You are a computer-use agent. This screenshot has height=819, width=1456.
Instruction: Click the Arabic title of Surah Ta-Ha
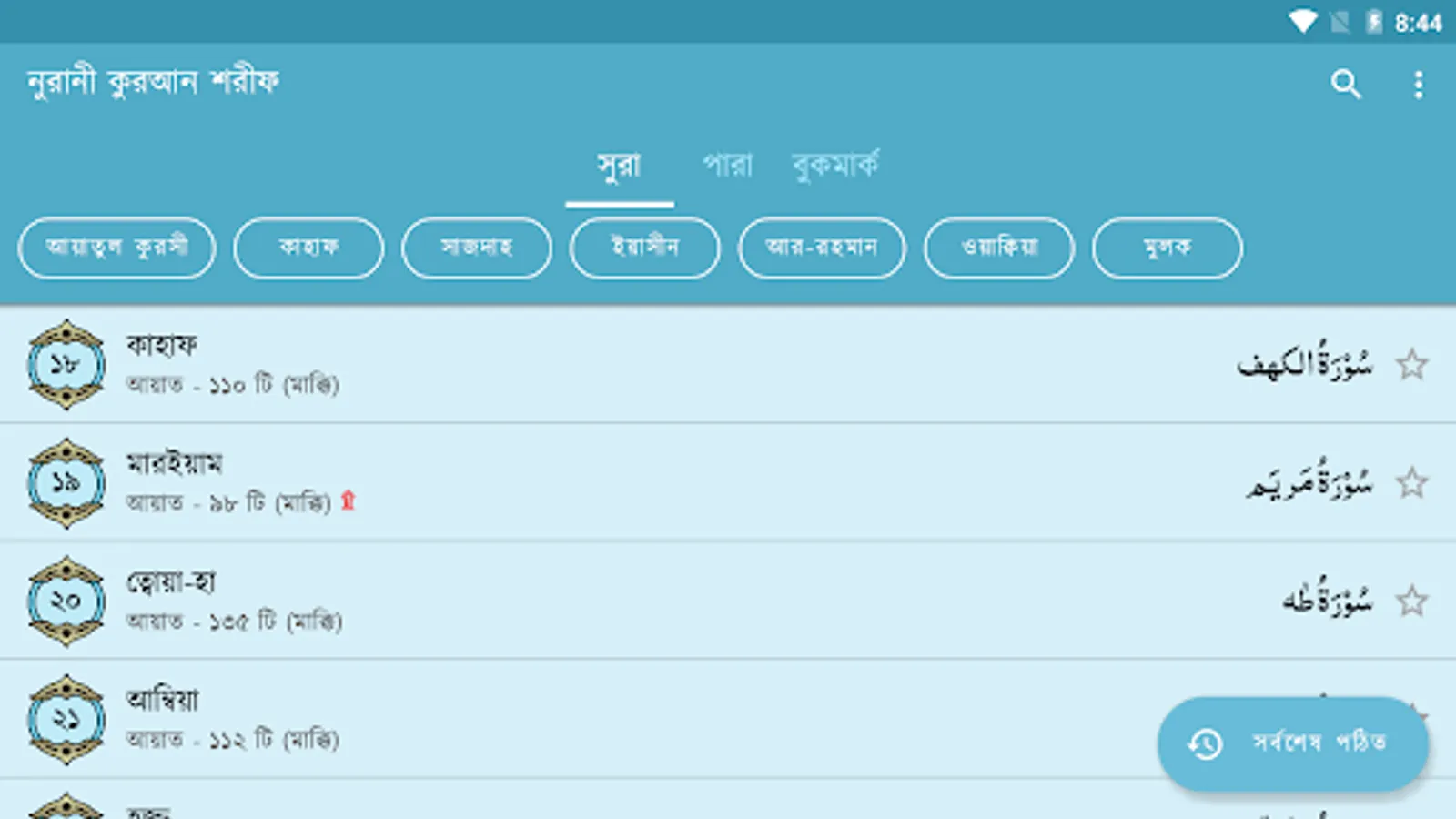[x=1328, y=599]
